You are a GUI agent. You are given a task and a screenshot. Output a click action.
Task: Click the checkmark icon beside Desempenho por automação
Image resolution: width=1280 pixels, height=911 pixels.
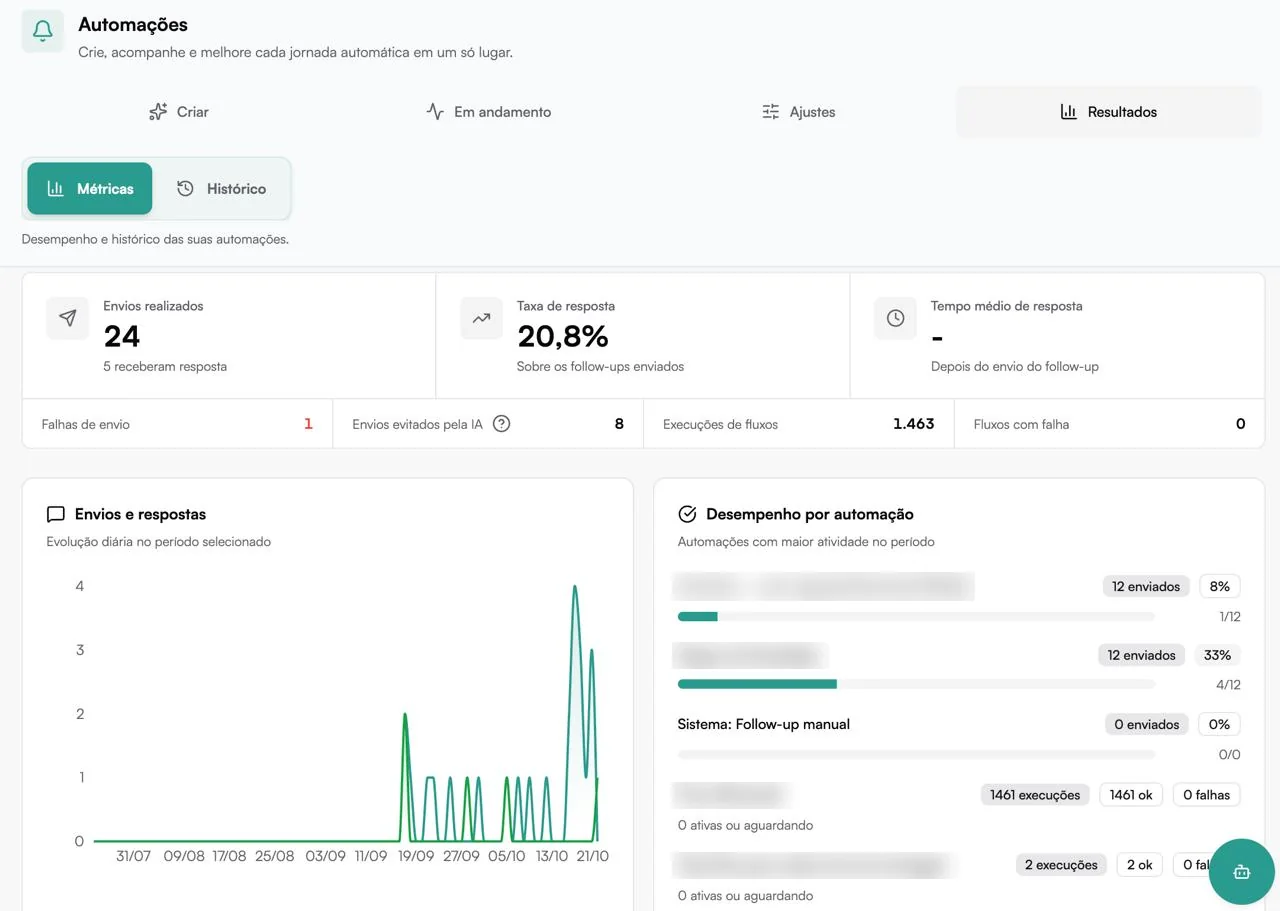click(x=687, y=514)
